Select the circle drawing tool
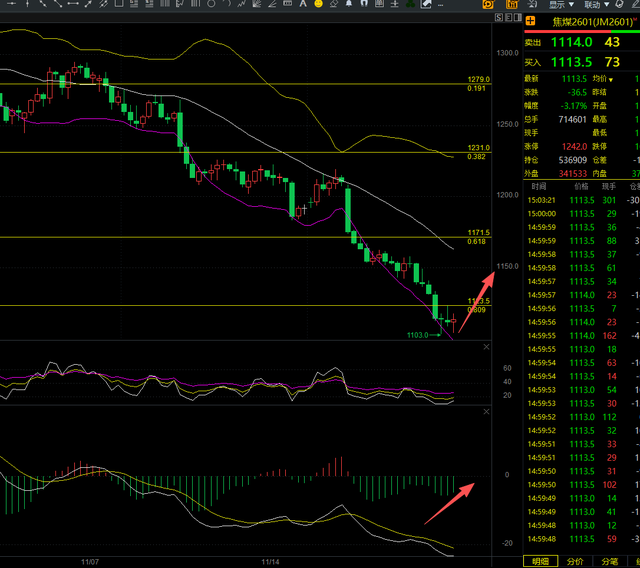 pyautogui.click(x=211, y=4)
